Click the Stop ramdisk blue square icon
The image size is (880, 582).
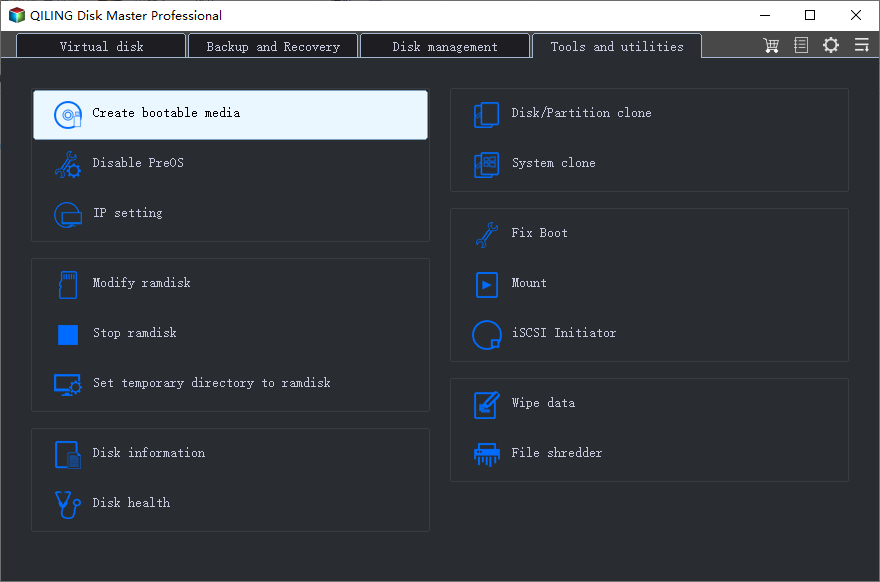(68, 334)
